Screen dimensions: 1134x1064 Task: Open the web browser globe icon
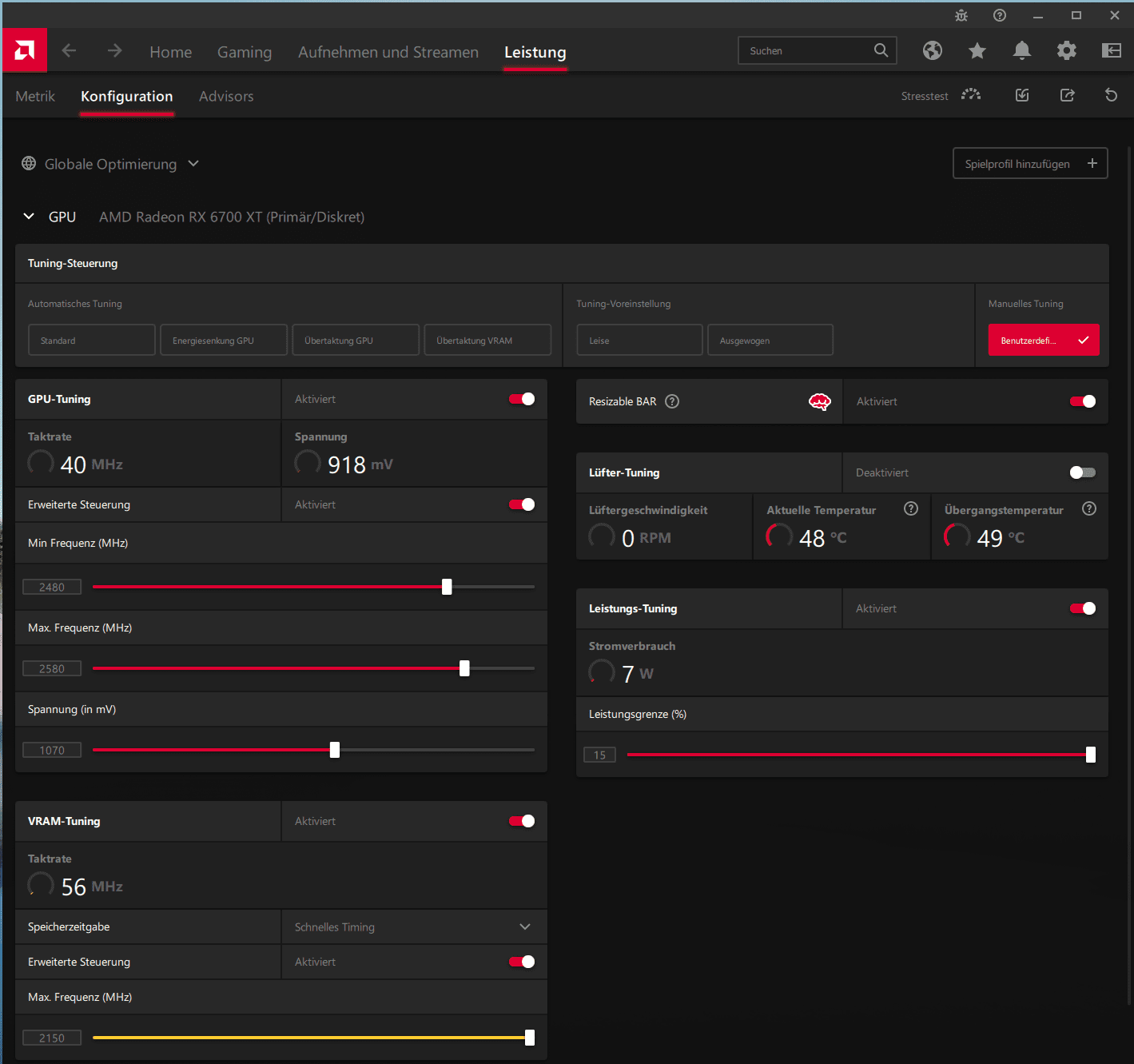coord(933,51)
